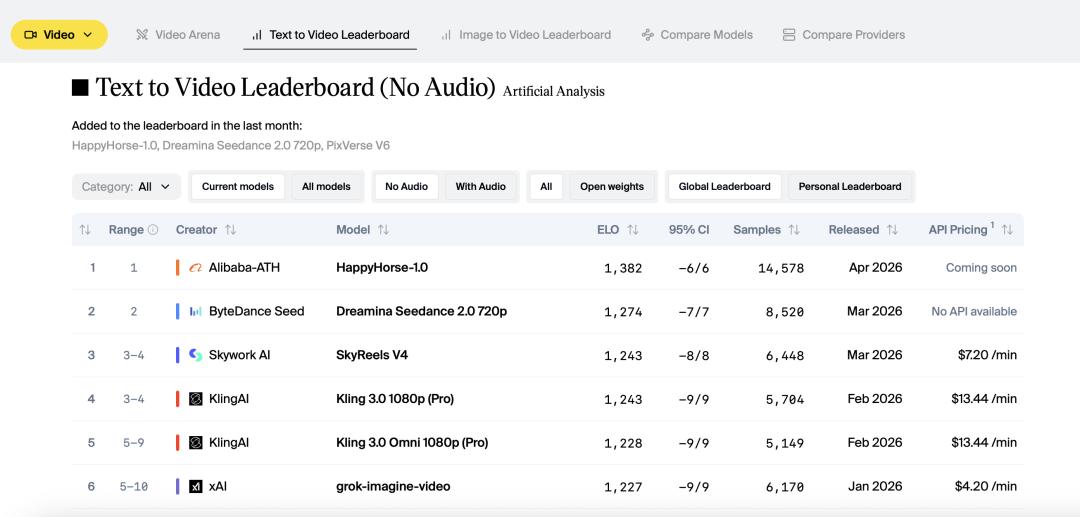Sort by Released date arrows
Viewport: 1080px width, 517px height.
click(892, 230)
